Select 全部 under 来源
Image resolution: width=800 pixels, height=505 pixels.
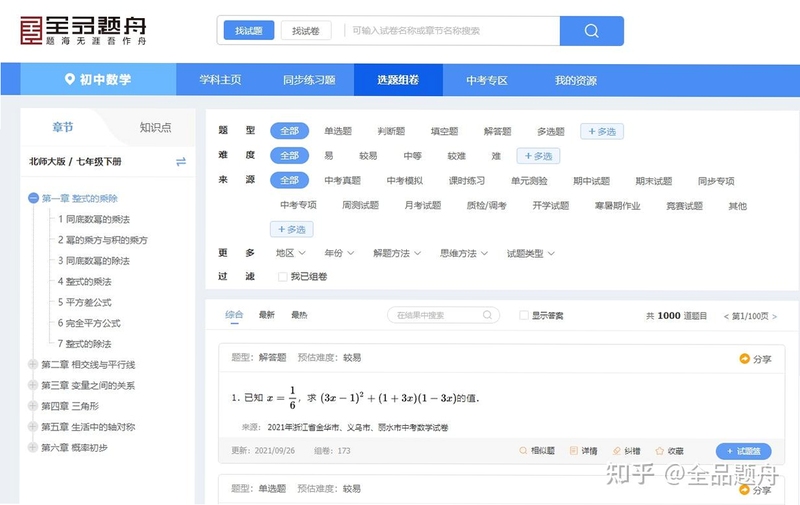click(289, 180)
